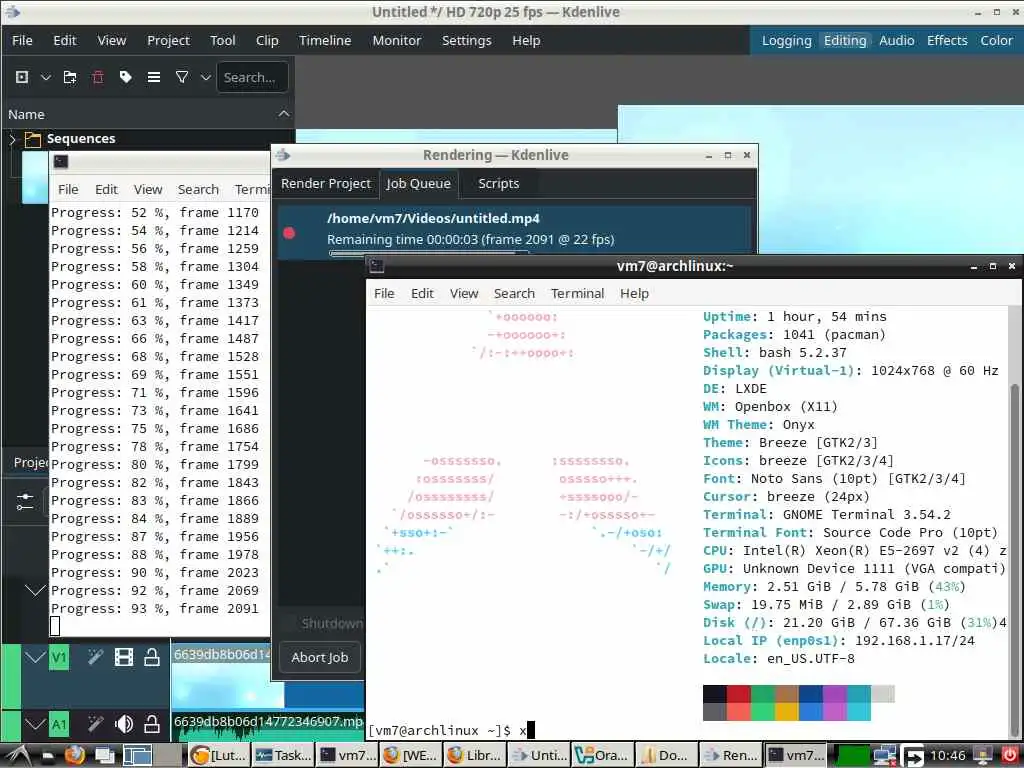Screen dimensions: 1024x768
Task: Open the Tags panel icon in bin toolbar
Action: [125, 77]
